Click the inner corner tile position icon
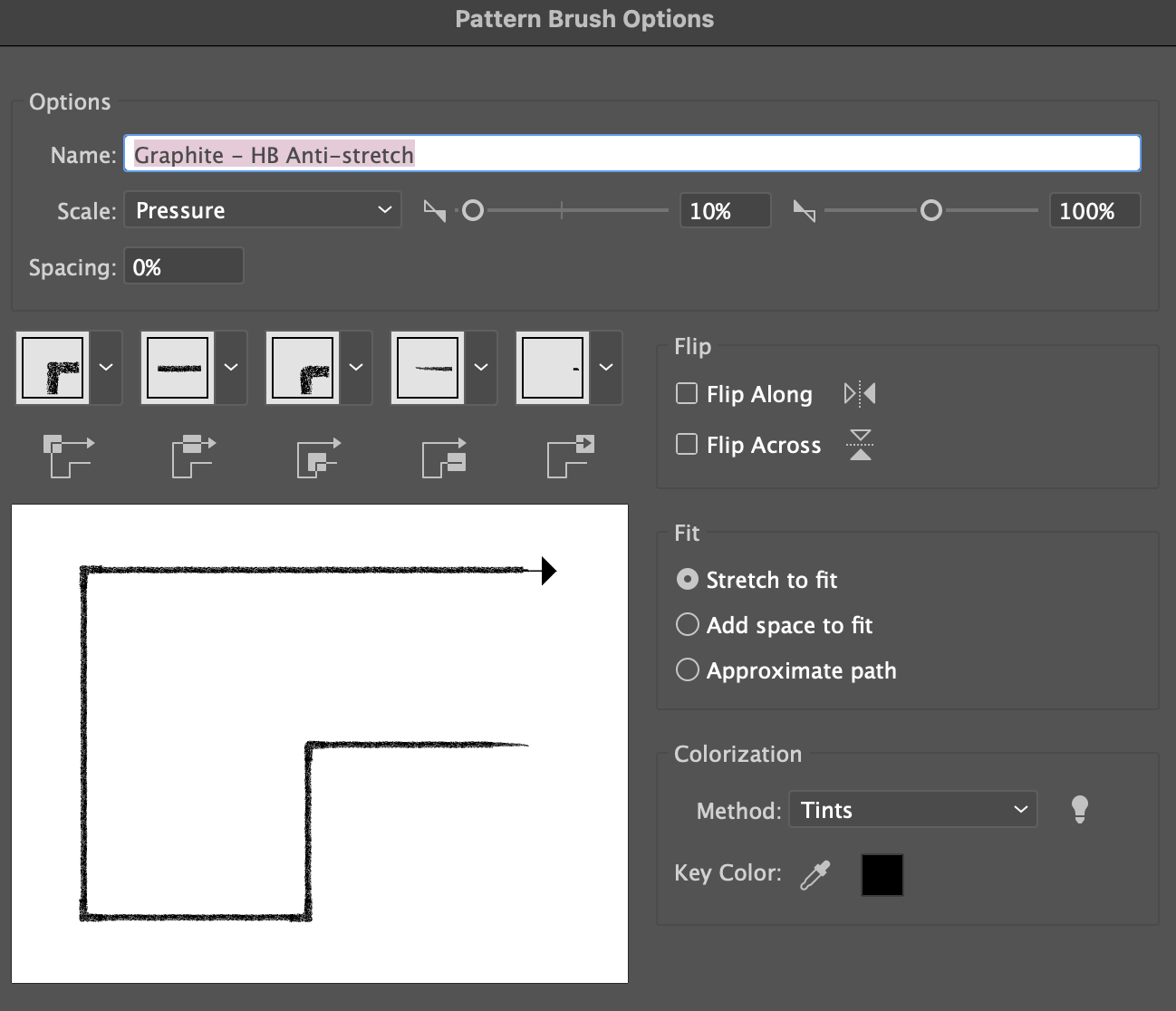The image size is (1176, 1011). coord(319,456)
